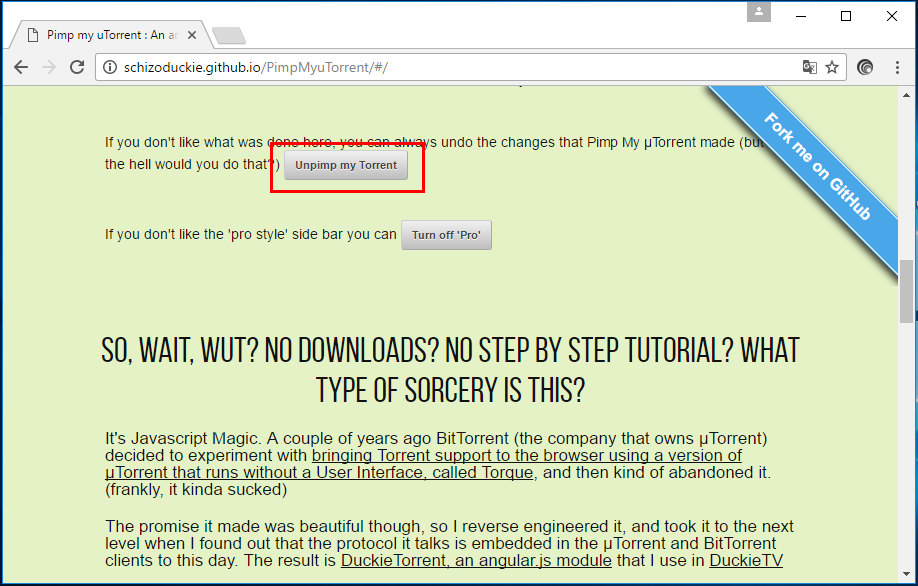Viewport: 918px width, 586px height.
Task: Click the site information icon in address bar
Action: coord(109,67)
